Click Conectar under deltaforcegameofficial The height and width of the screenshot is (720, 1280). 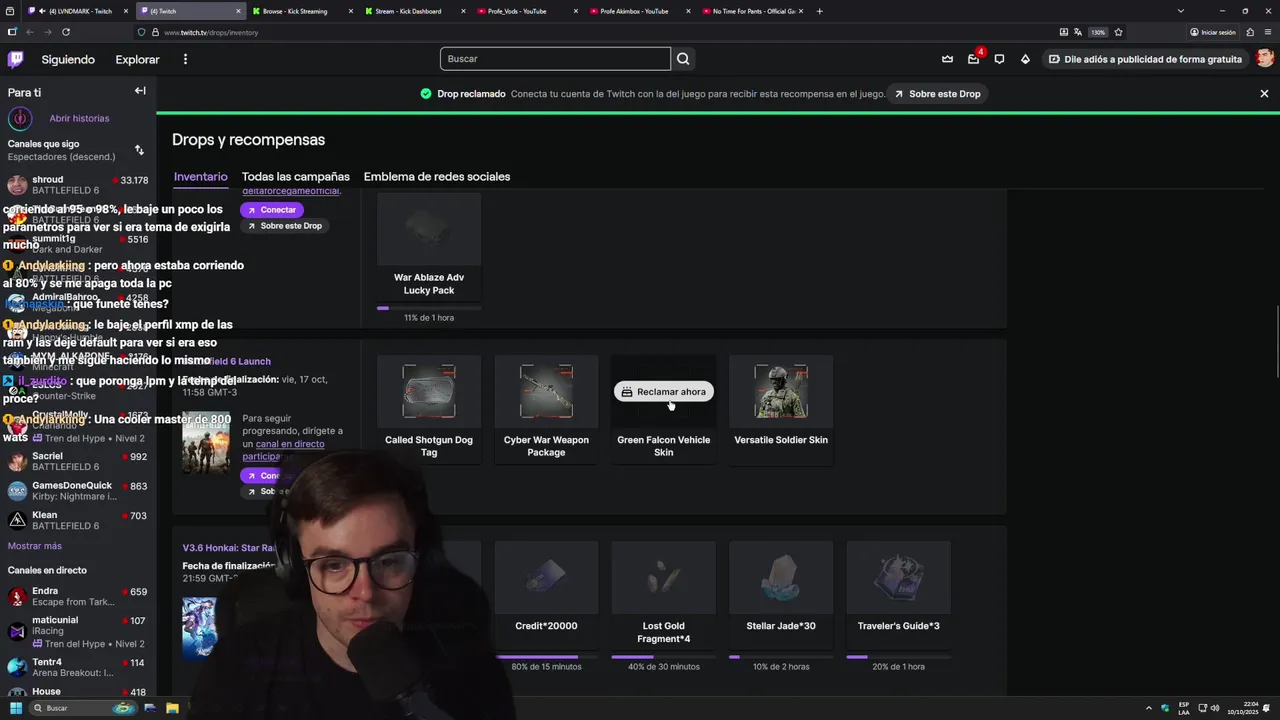tap(271, 210)
